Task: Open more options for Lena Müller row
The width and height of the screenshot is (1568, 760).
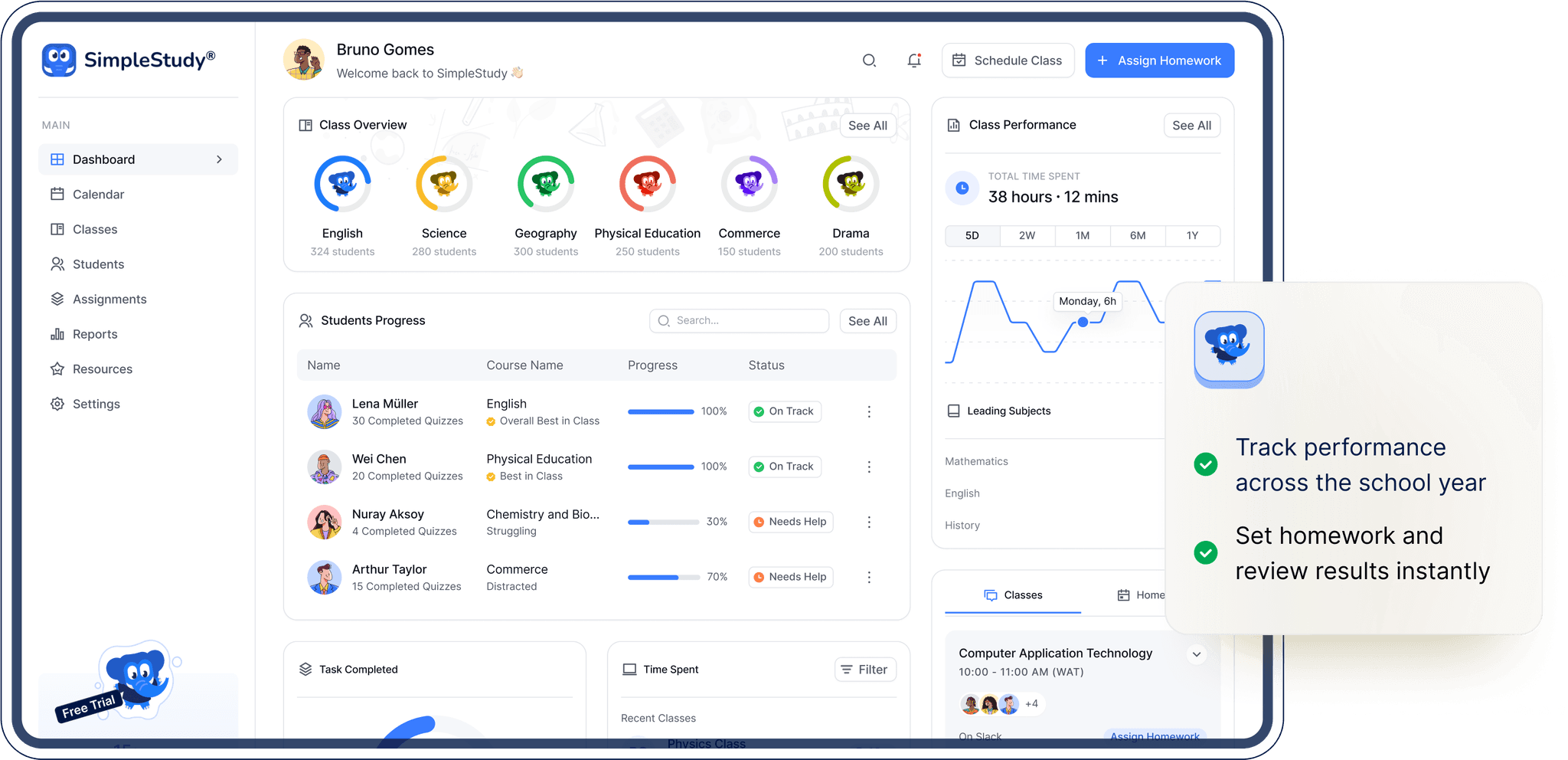Action: click(x=869, y=412)
